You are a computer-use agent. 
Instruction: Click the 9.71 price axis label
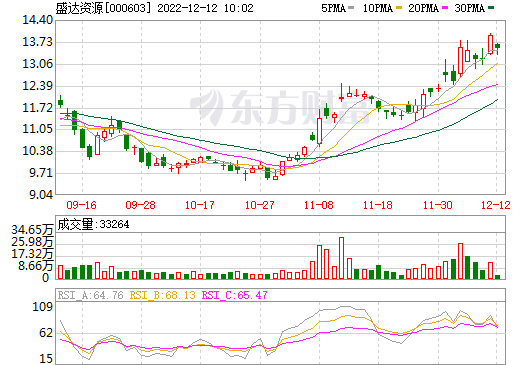point(41,173)
